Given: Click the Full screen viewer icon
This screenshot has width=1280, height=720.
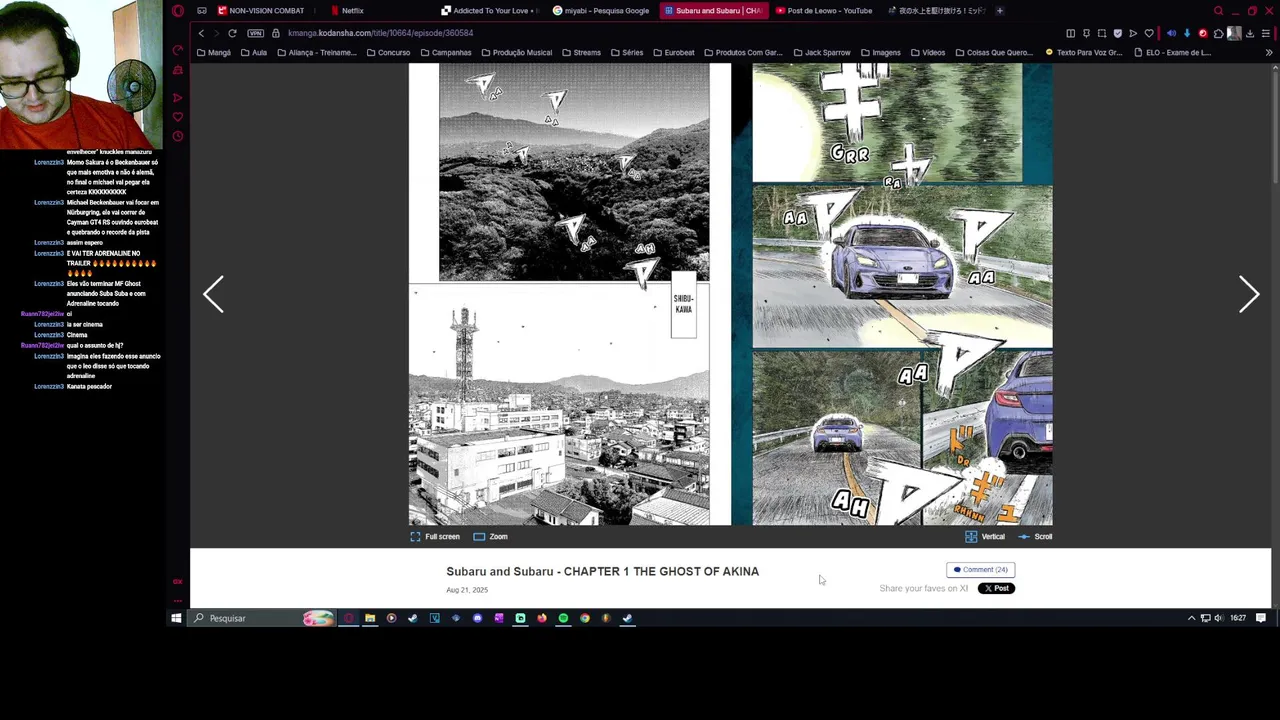Looking at the screenshot, I should [x=415, y=537].
